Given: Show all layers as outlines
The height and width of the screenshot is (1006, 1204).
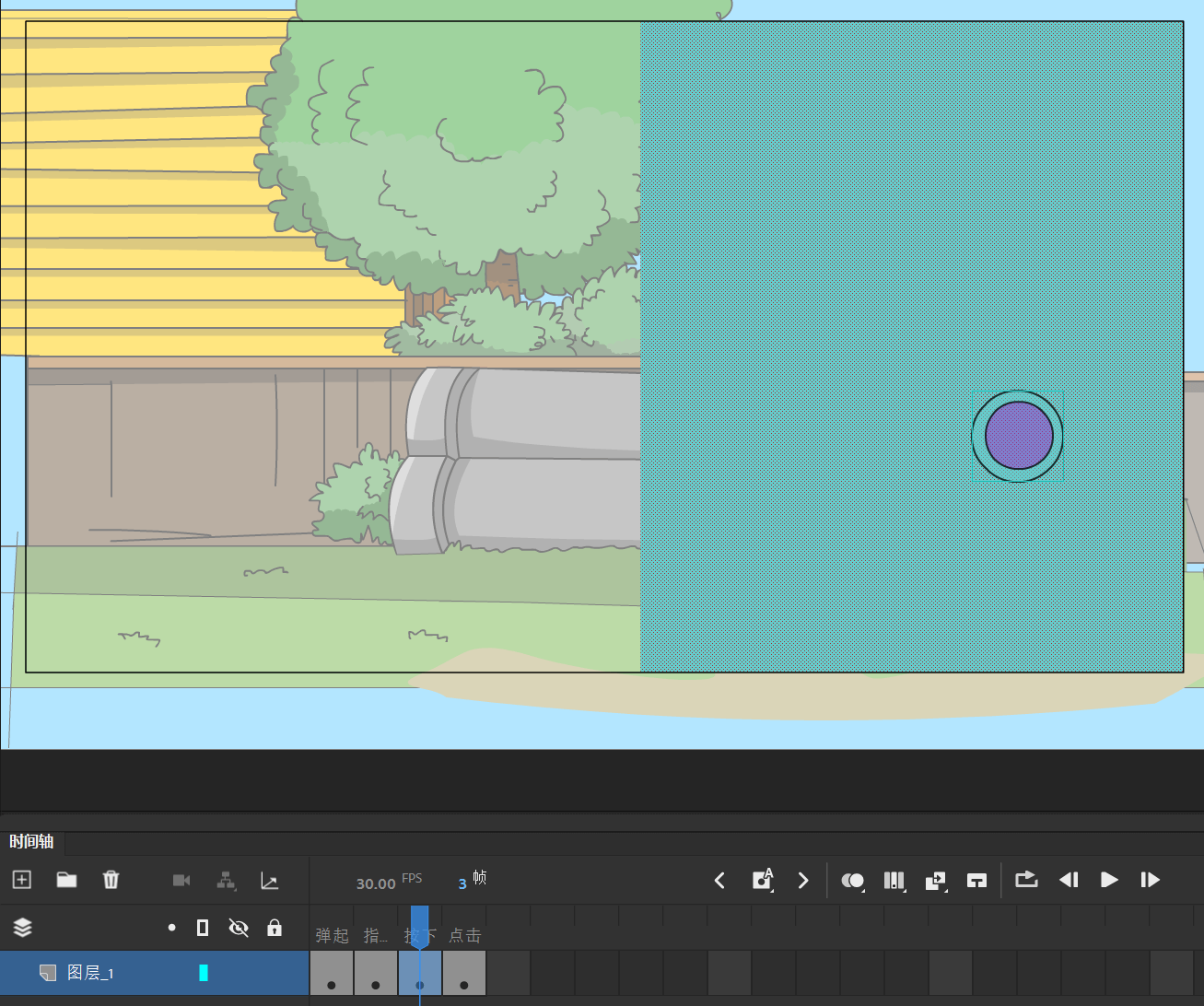Looking at the screenshot, I should click(203, 928).
